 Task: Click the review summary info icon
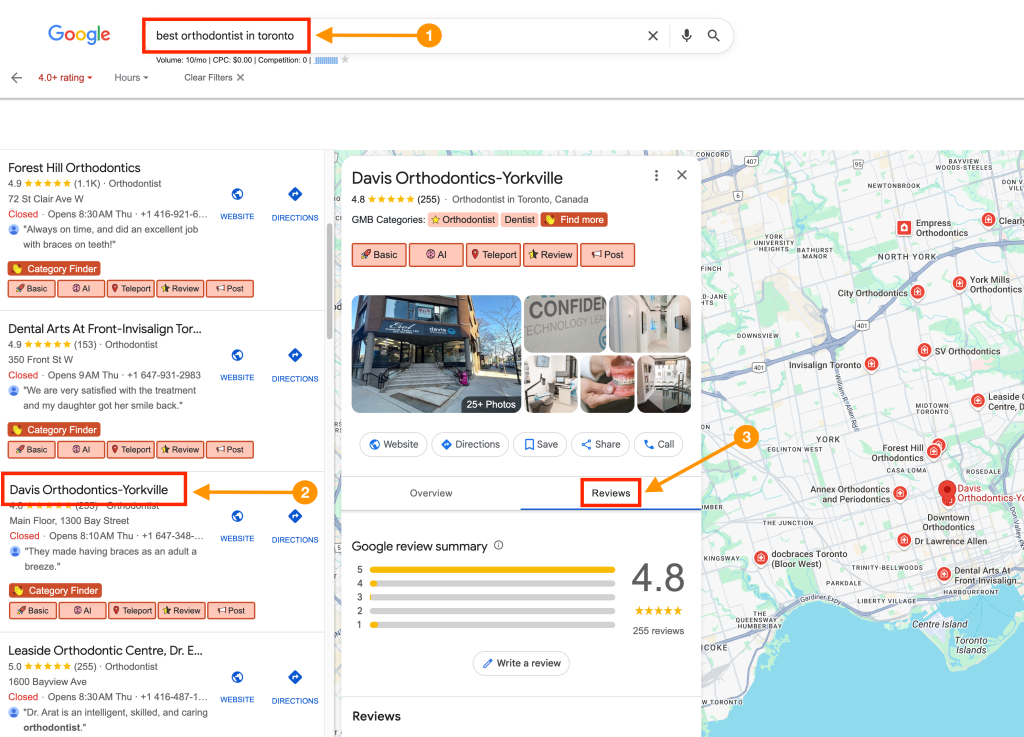[498, 545]
